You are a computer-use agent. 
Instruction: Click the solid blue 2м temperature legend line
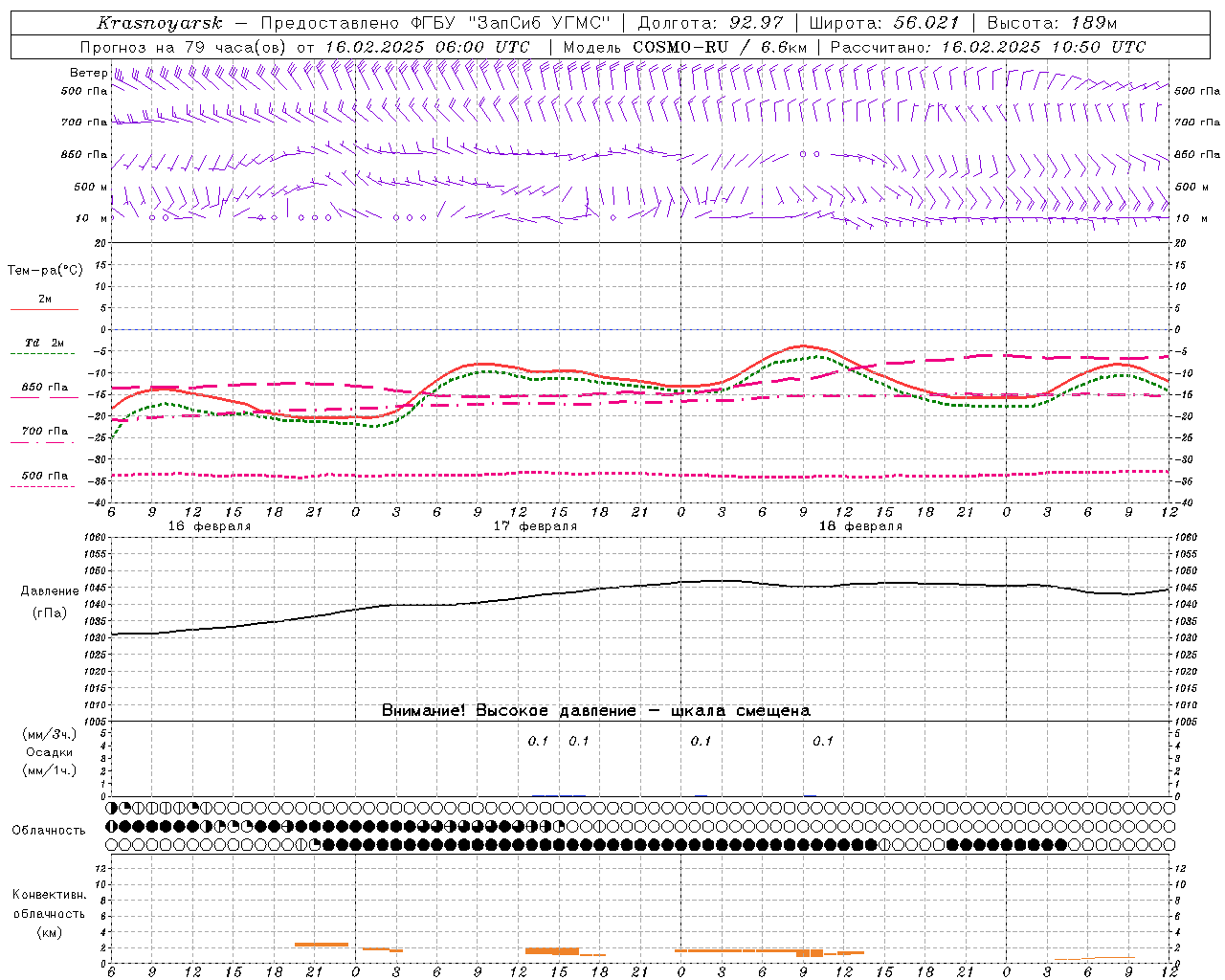[x=44, y=310]
